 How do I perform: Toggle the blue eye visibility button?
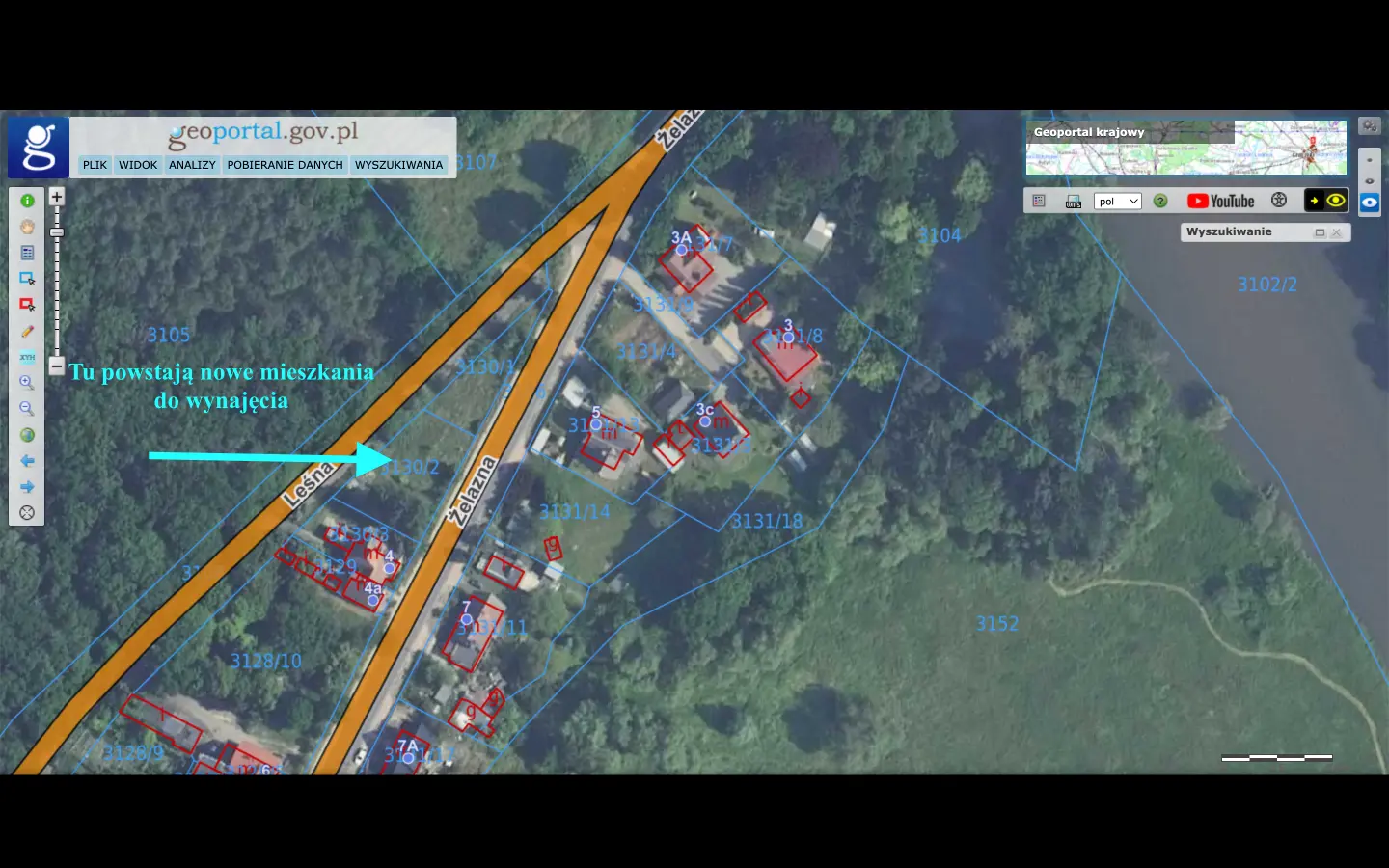(1370, 203)
